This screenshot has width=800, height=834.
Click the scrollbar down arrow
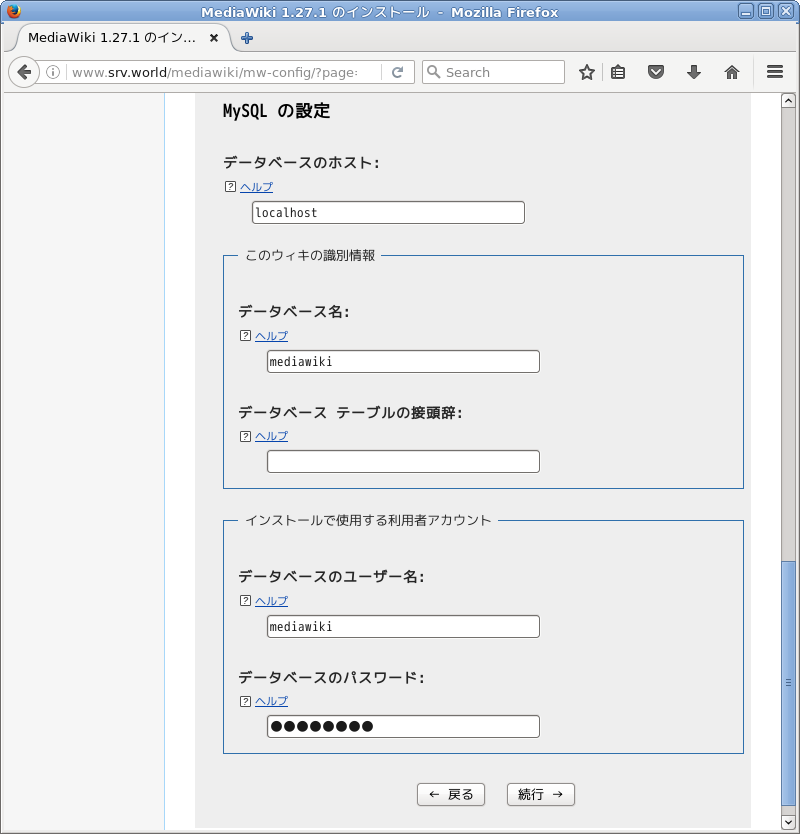(788, 822)
